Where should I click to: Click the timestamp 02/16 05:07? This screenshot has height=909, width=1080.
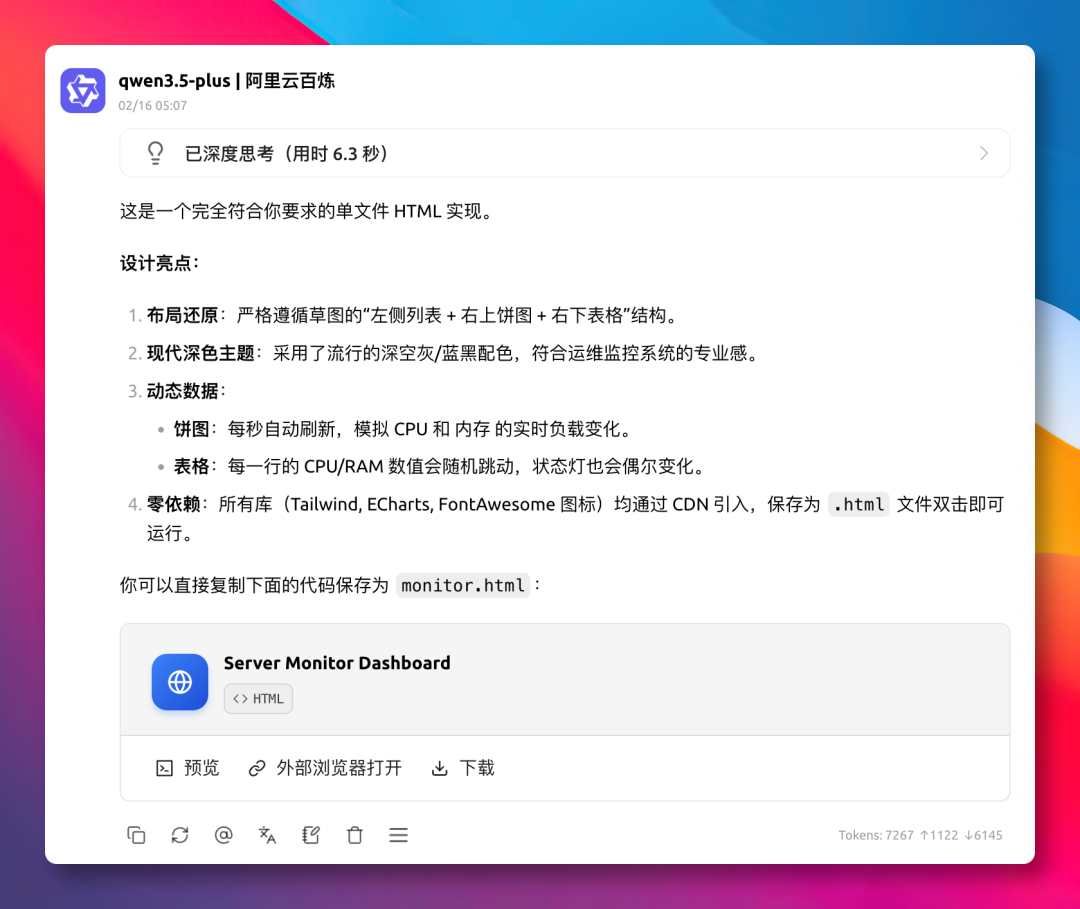pos(152,105)
